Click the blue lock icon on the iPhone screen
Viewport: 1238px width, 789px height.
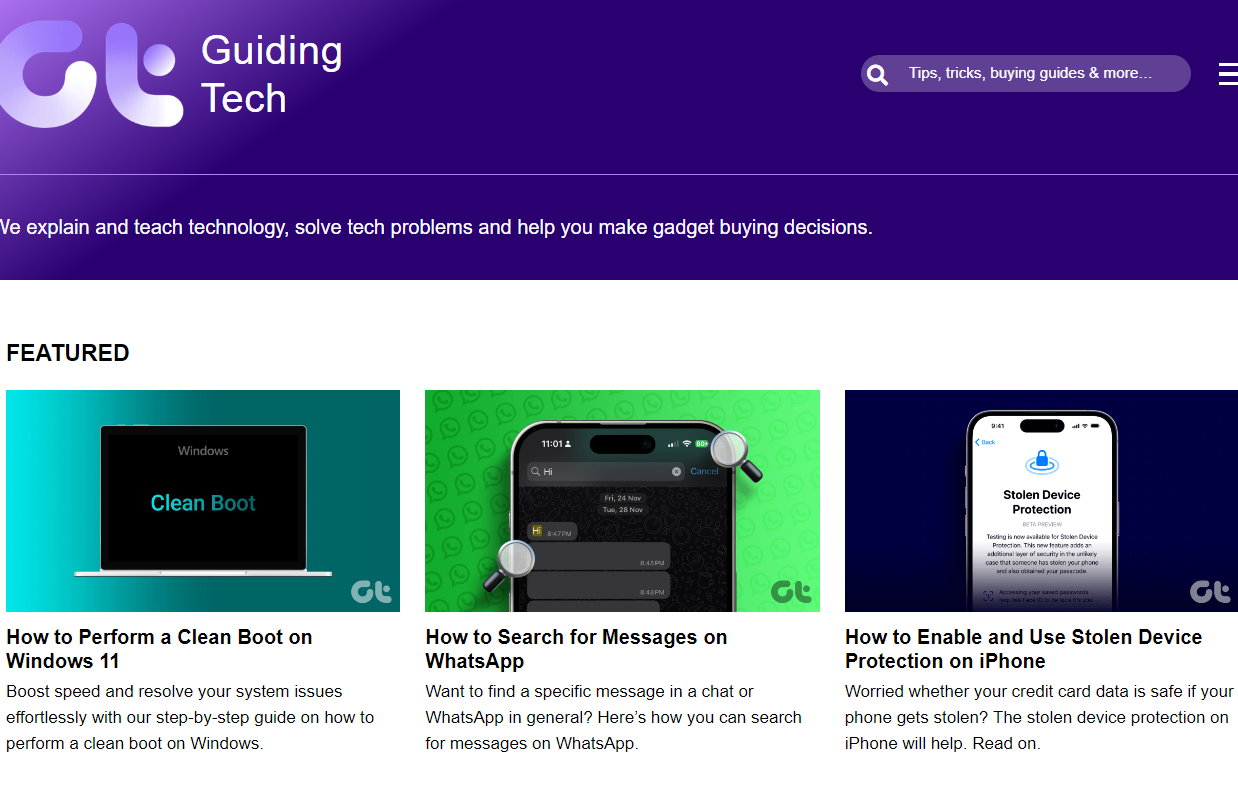[x=1042, y=462]
